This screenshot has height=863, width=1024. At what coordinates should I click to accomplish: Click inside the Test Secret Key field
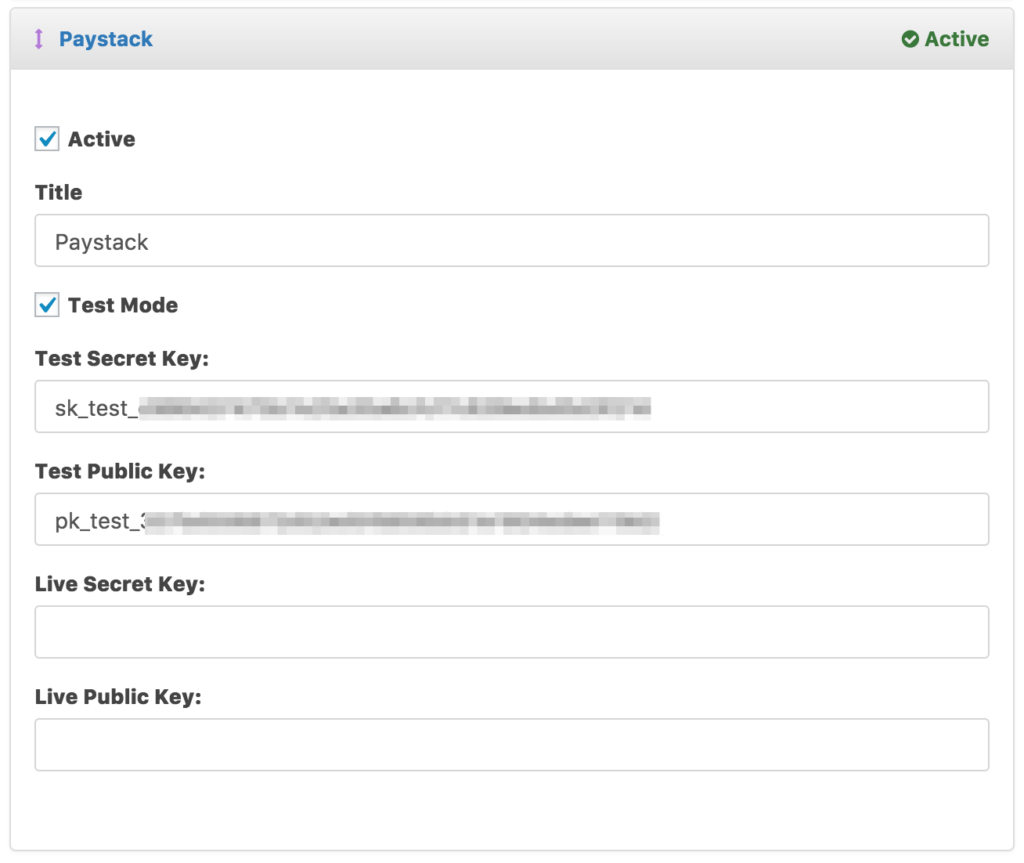[512, 406]
